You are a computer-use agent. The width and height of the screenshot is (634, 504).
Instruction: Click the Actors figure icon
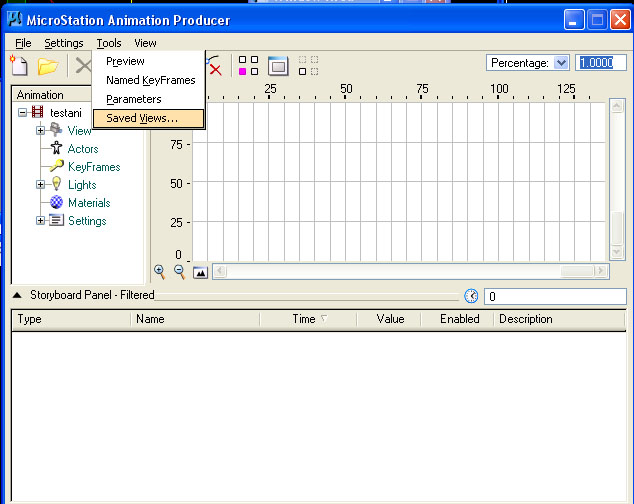56,148
